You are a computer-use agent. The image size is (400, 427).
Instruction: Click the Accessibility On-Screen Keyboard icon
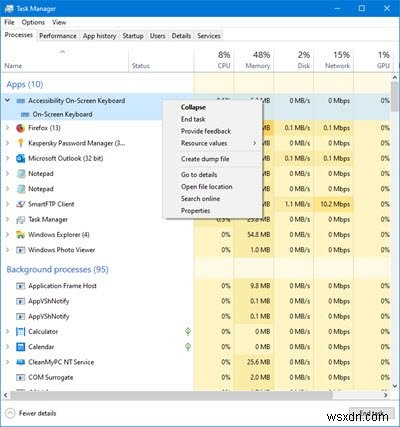[21, 101]
